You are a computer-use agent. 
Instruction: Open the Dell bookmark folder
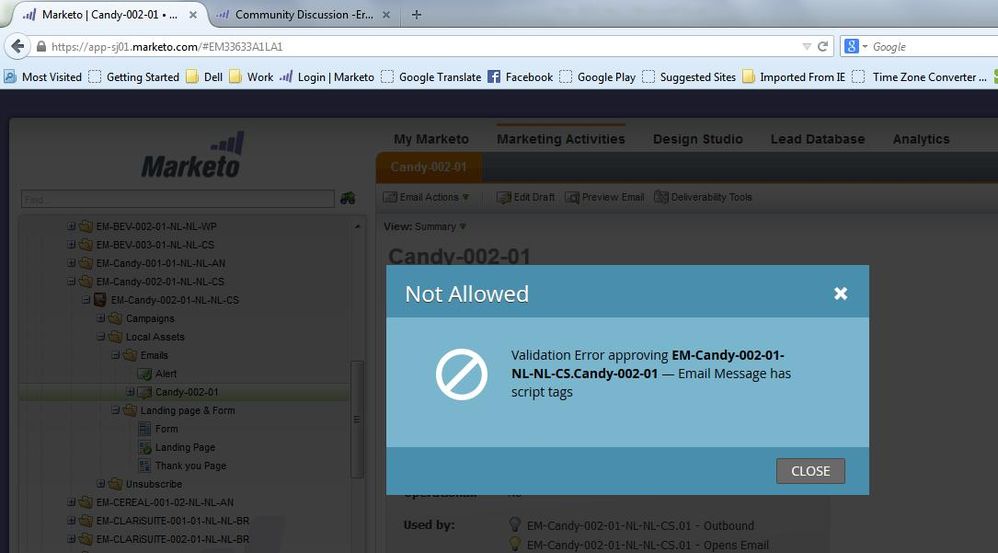click(x=204, y=77)
